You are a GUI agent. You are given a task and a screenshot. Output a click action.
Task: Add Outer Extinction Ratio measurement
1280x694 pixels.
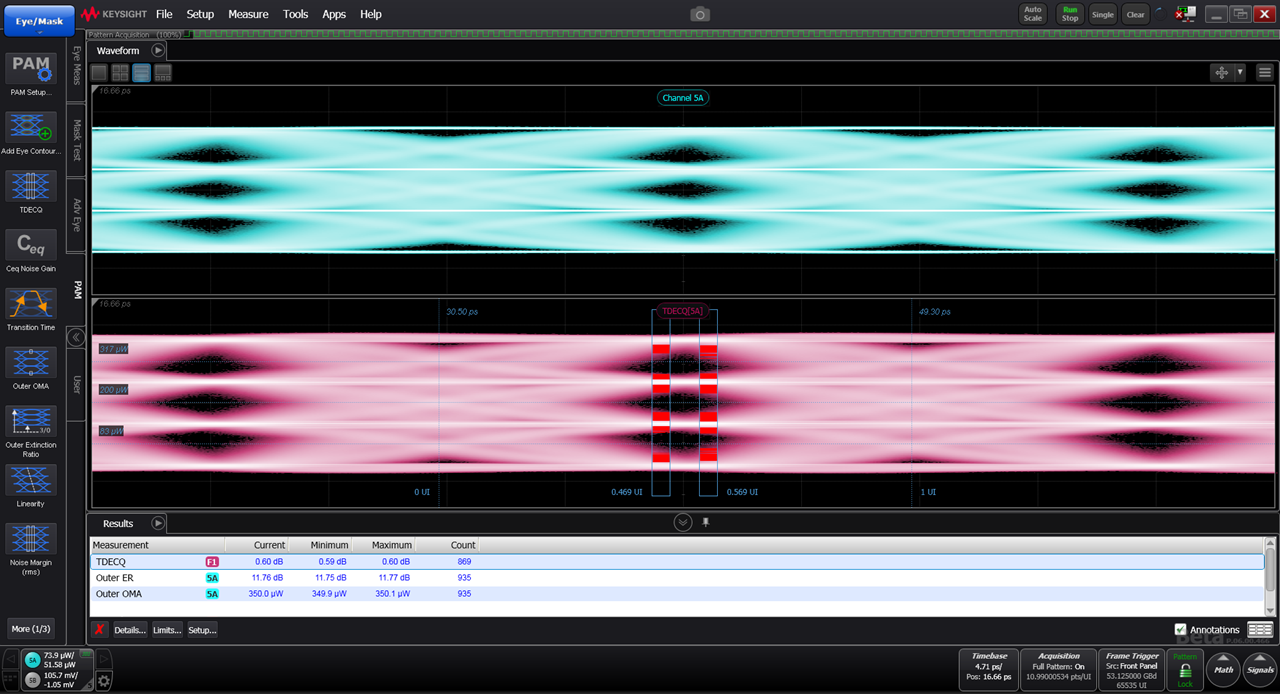pyautogui.click(x=31, y=421)
